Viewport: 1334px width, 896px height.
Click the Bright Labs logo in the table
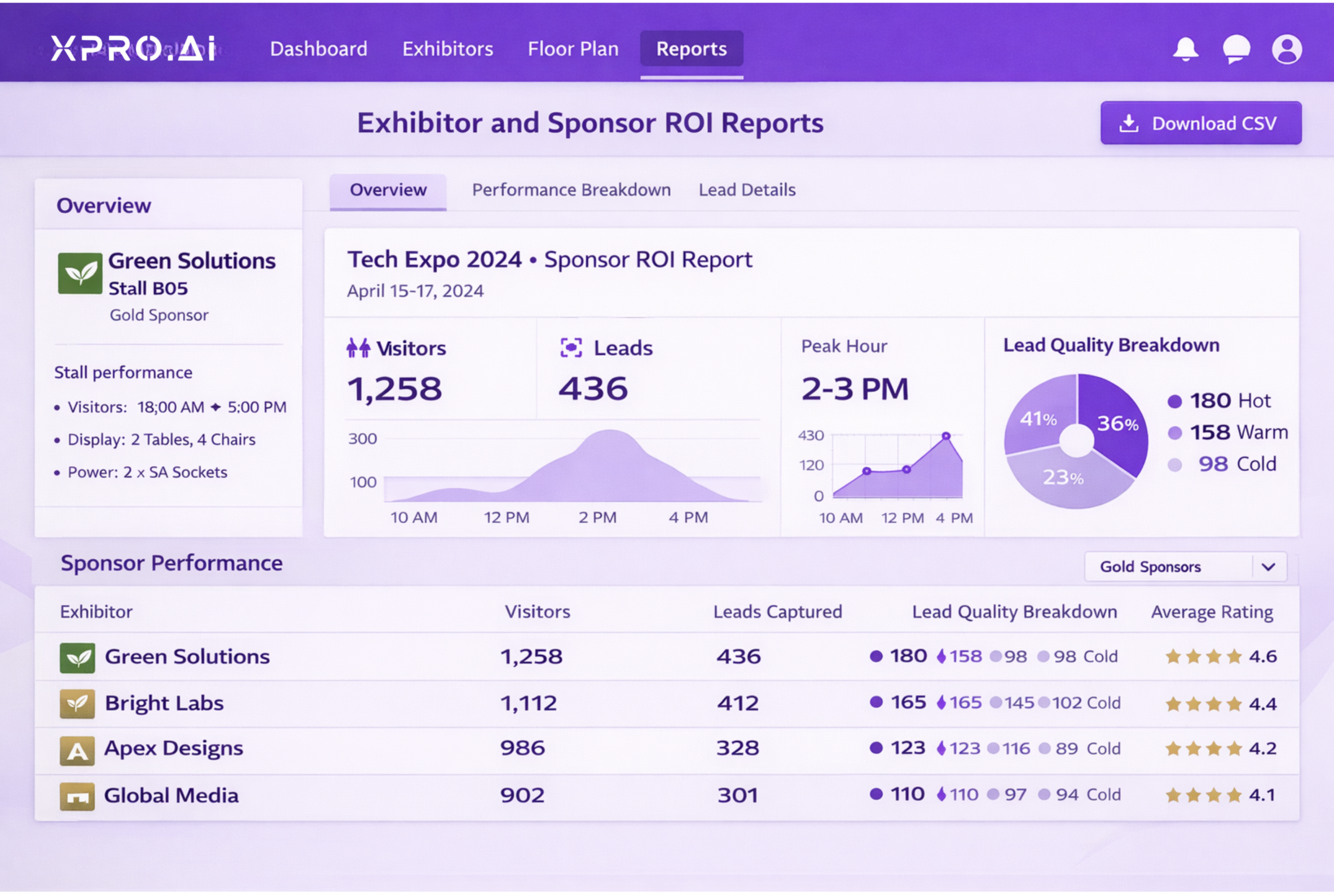point(78,703)
